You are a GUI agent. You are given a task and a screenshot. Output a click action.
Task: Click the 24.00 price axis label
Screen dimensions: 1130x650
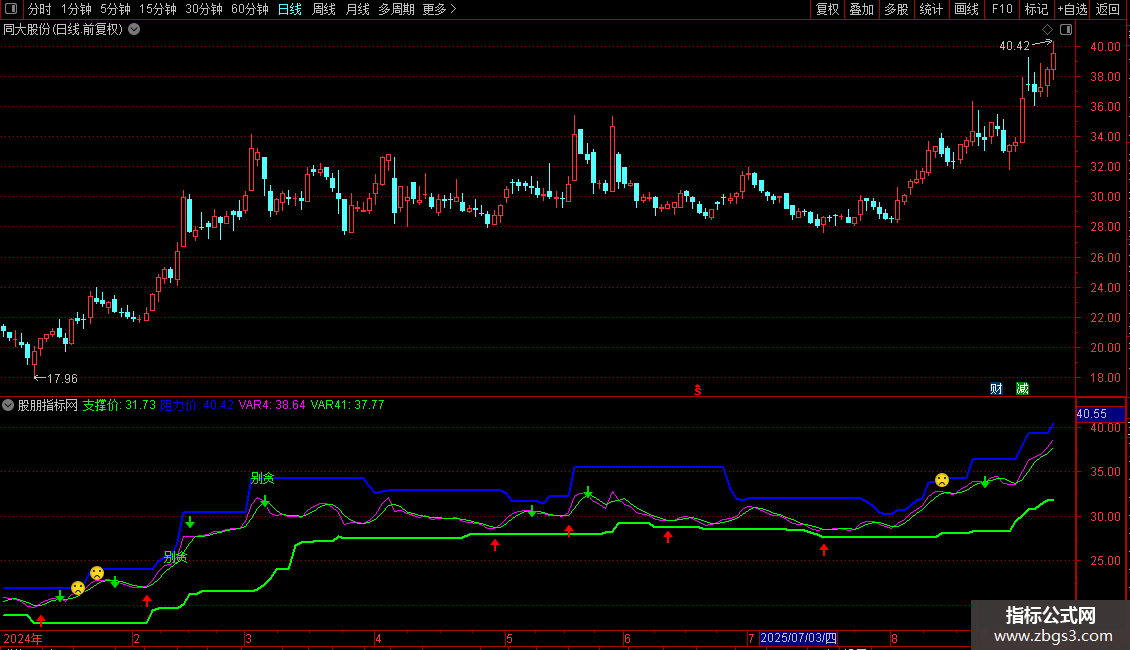tap(1105, 288)
